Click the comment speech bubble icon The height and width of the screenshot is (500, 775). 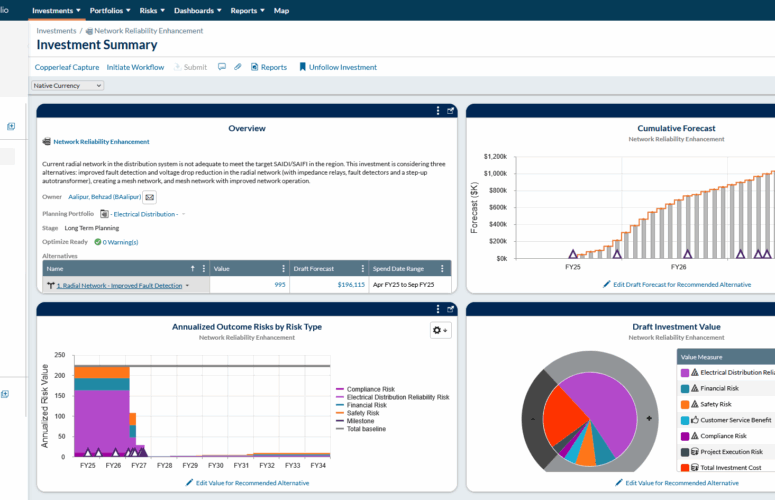222,67
